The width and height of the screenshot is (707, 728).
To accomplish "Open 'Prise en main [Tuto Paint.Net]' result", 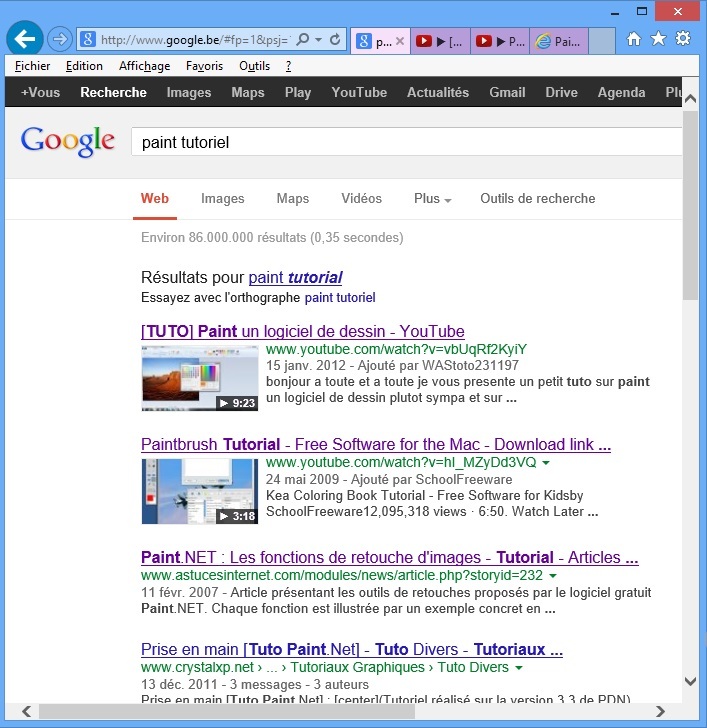I will pyautogui.click(x=351, y=650).
